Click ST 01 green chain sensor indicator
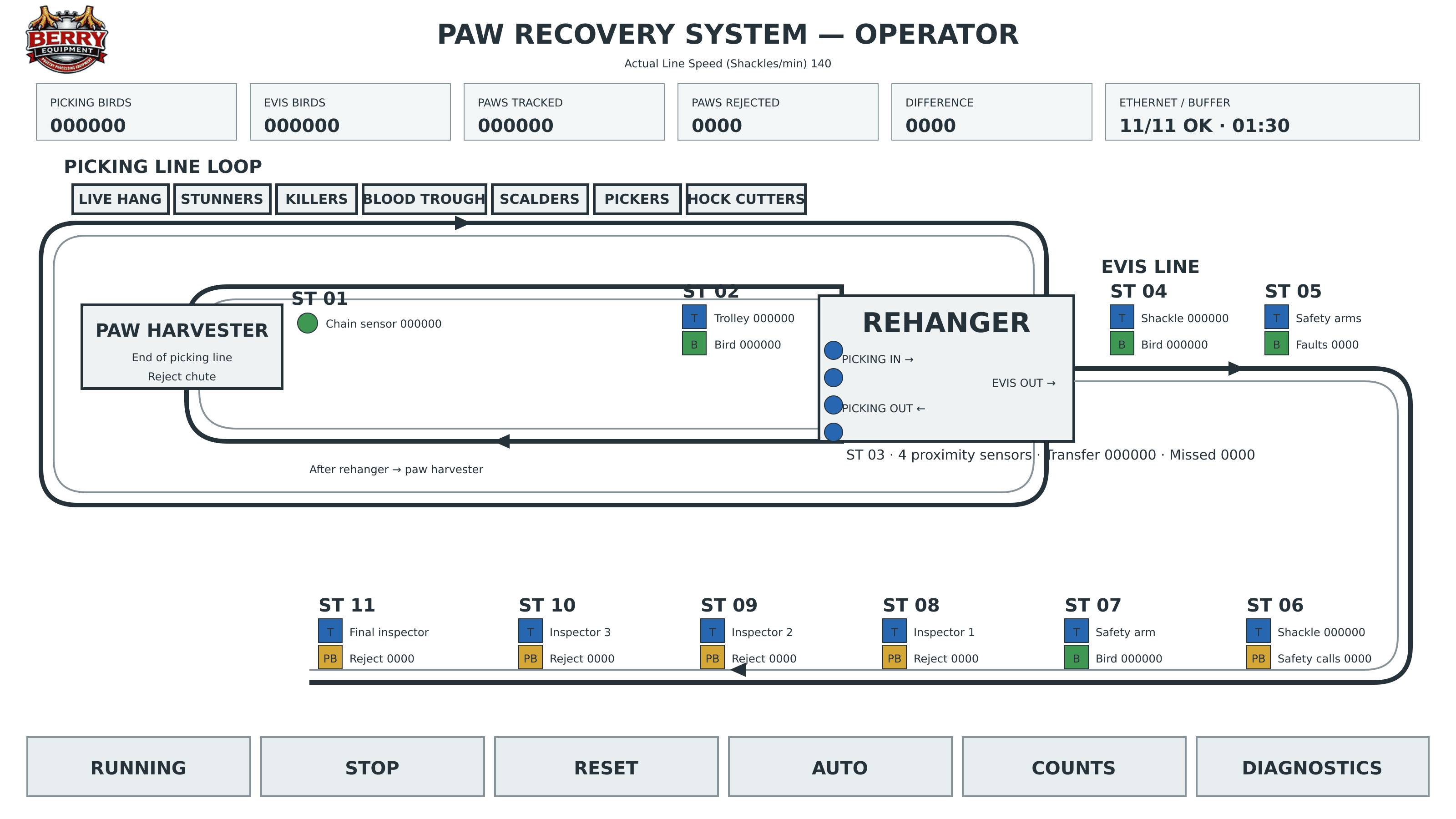Image resolution: width=1456 pixels, height=819 pixels. 308,324
